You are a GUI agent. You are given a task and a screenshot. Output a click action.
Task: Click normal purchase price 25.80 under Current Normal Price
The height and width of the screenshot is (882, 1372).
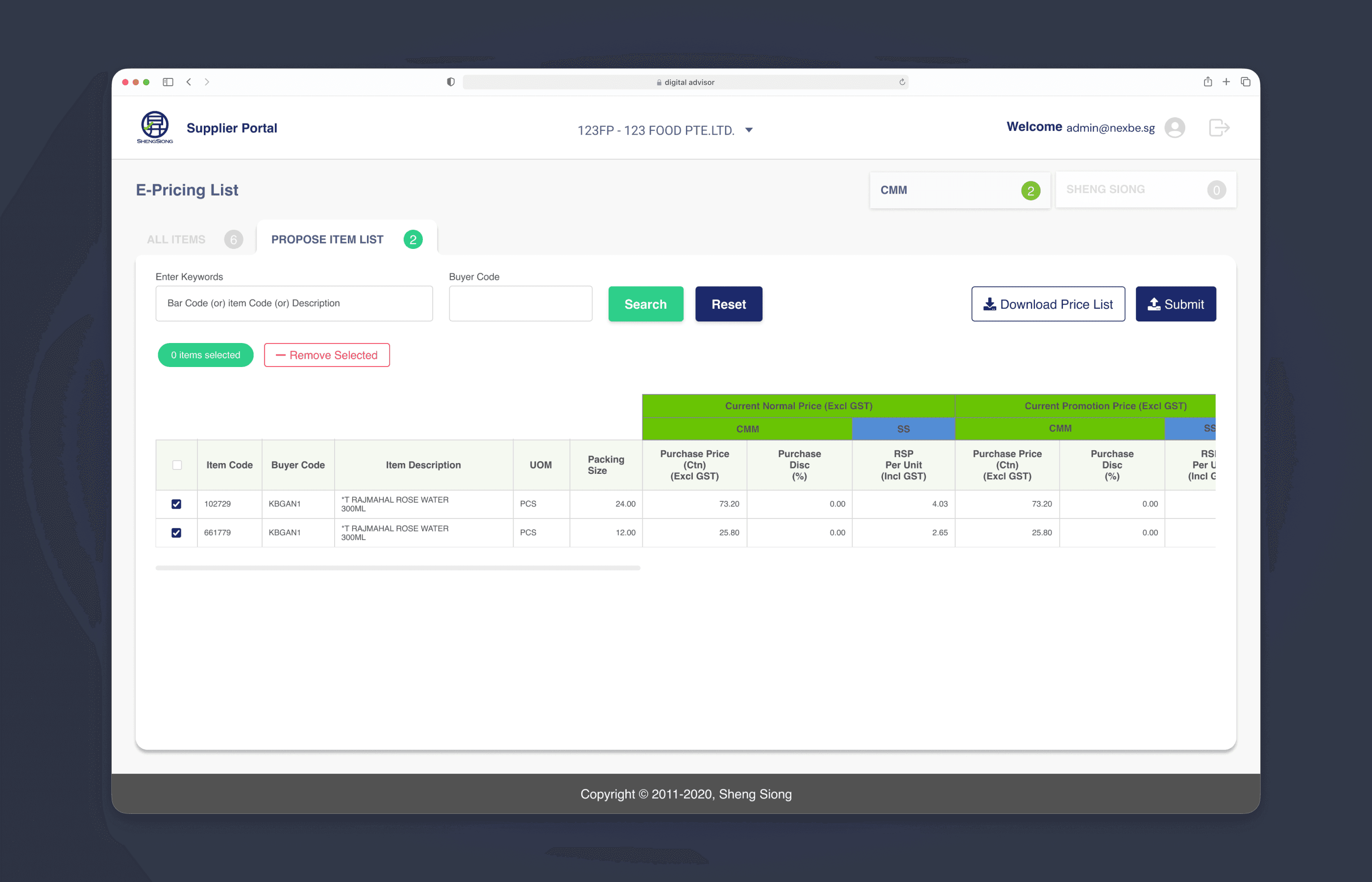(x=729, y=533)
